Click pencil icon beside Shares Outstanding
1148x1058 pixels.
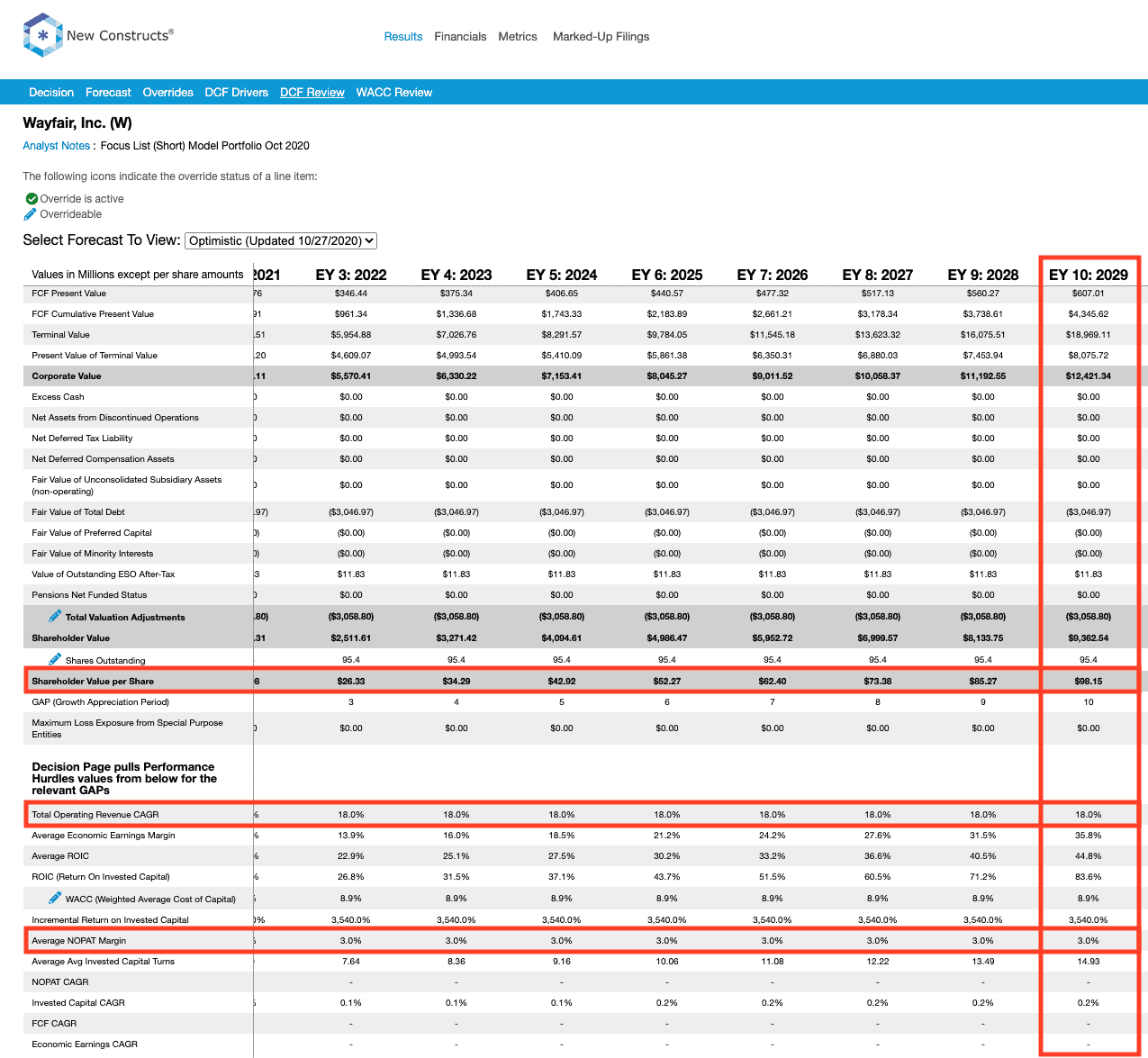[55, 659]
